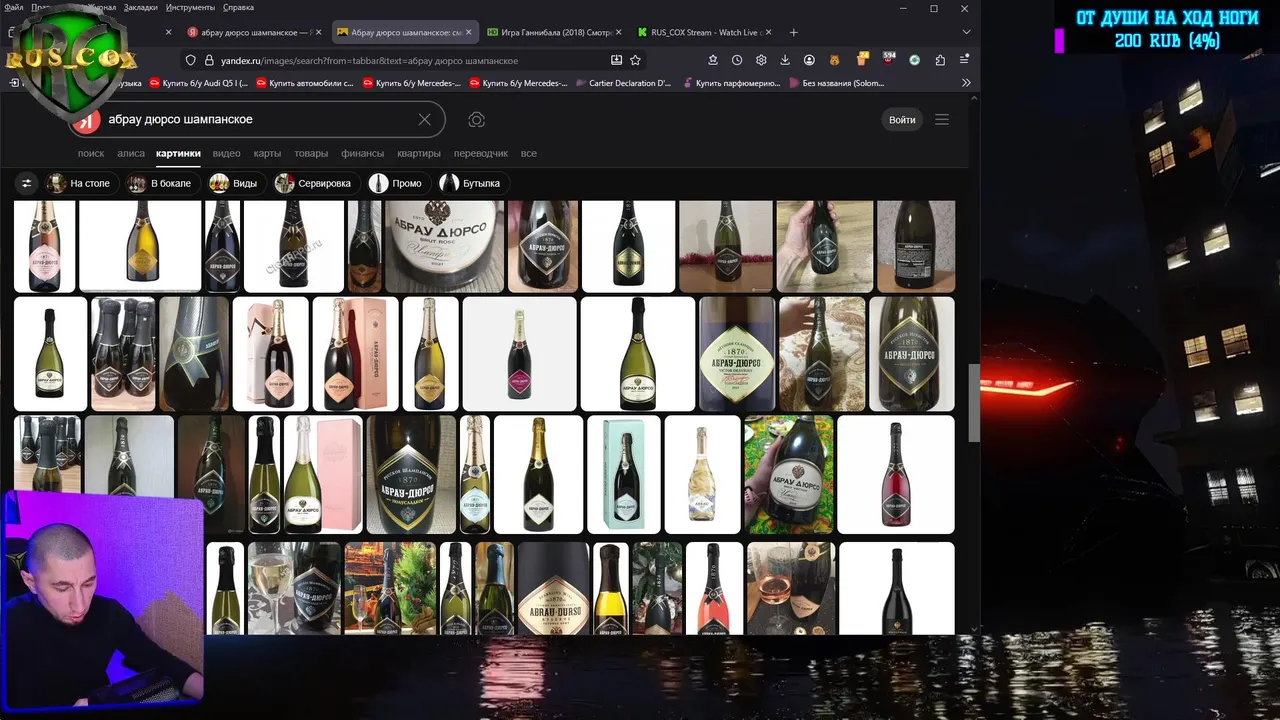Screen dimensions: 1280x720
Task: Go to Yandex поиск section
Action: 91,153
